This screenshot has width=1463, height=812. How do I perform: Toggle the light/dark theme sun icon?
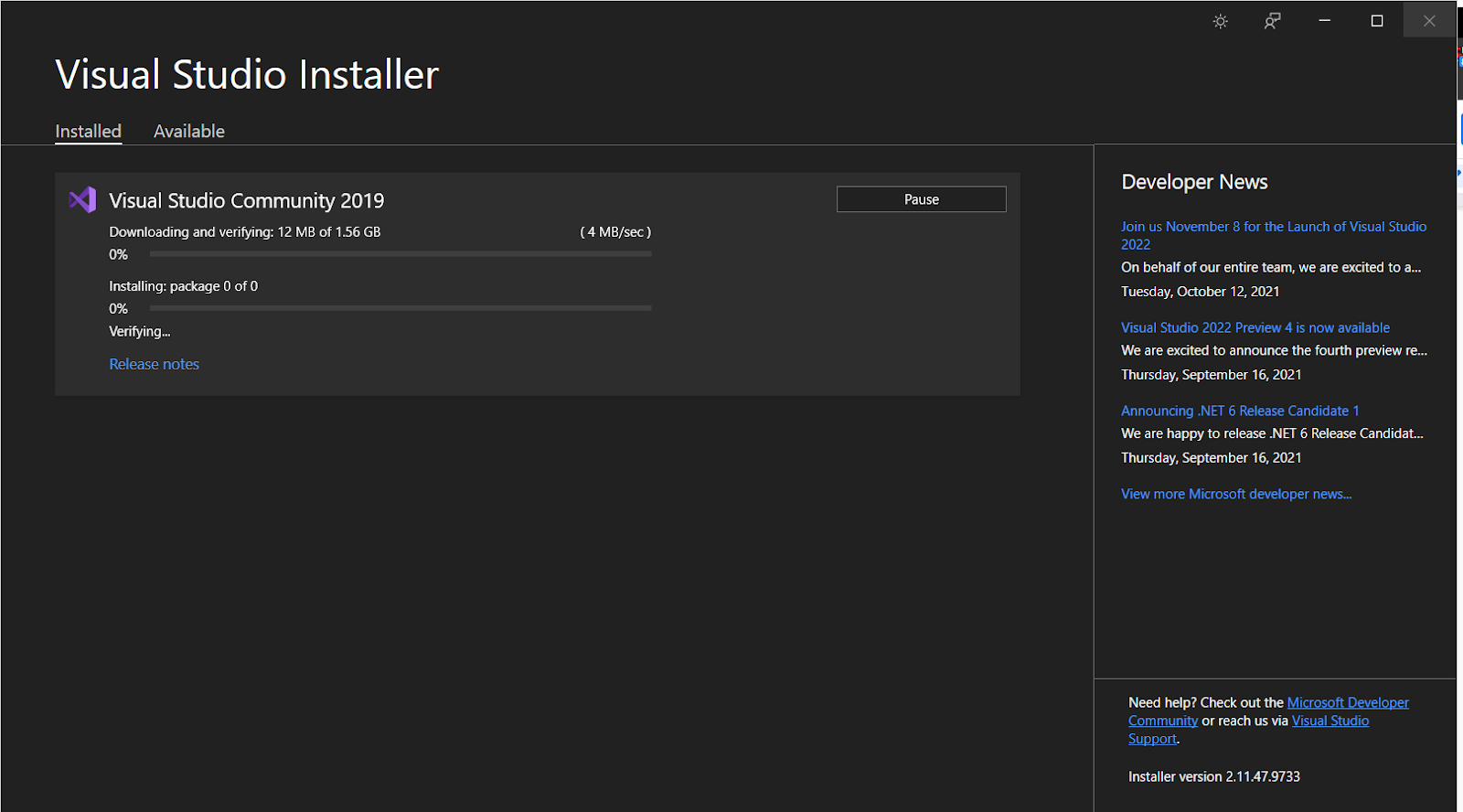(1220, 21)
